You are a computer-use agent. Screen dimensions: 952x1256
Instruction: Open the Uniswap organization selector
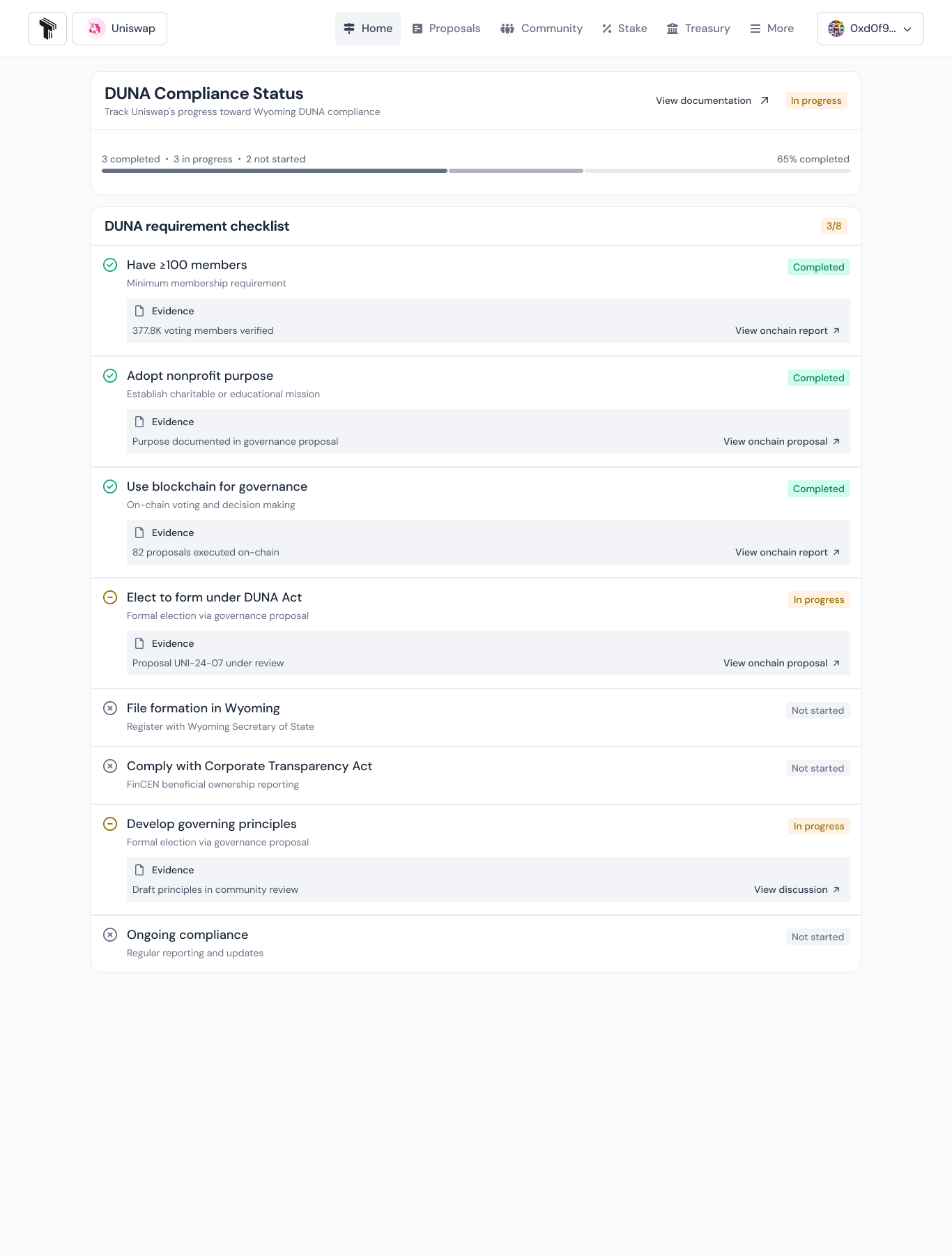tap(120, 29)
